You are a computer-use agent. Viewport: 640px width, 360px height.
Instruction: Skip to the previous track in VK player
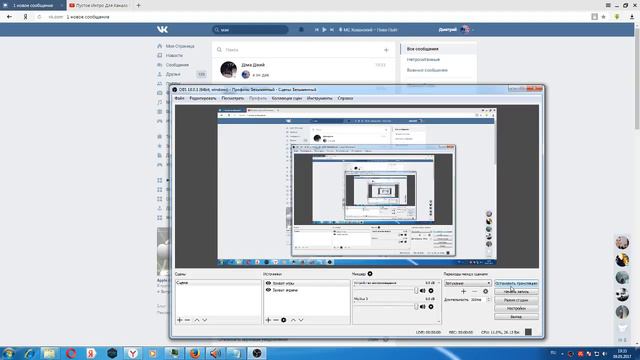[x=317, y=29]
